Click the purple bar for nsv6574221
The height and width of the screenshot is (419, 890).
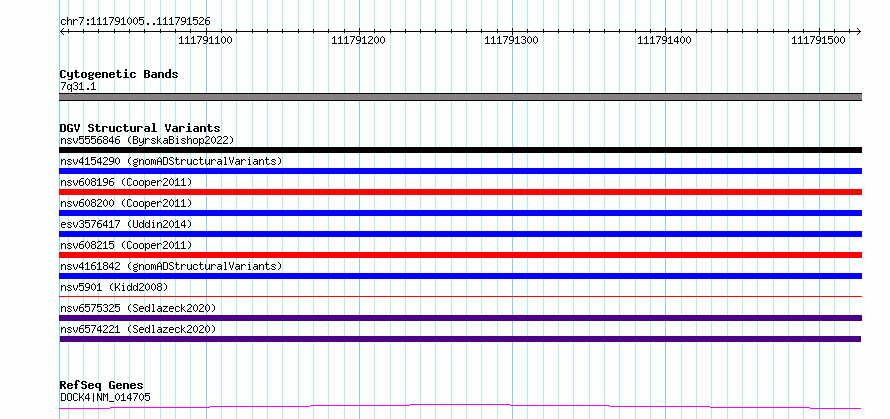point(460,339)
